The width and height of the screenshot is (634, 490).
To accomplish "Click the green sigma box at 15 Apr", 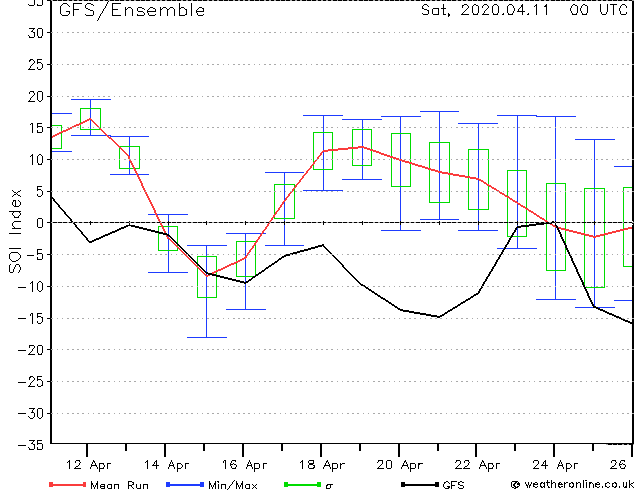I will click(207, 277).
